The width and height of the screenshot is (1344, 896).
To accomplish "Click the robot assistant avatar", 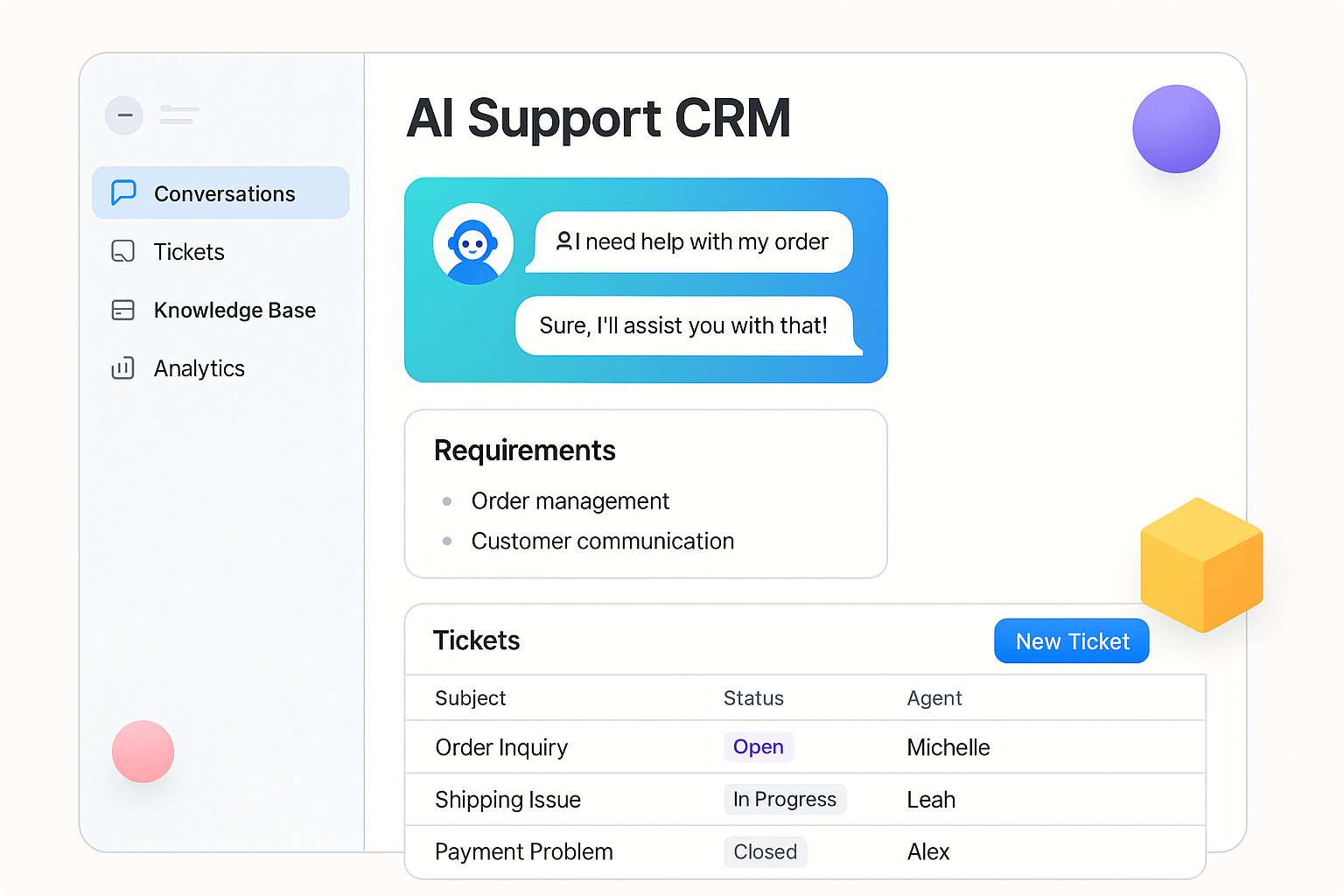I will tap(473, 243).
